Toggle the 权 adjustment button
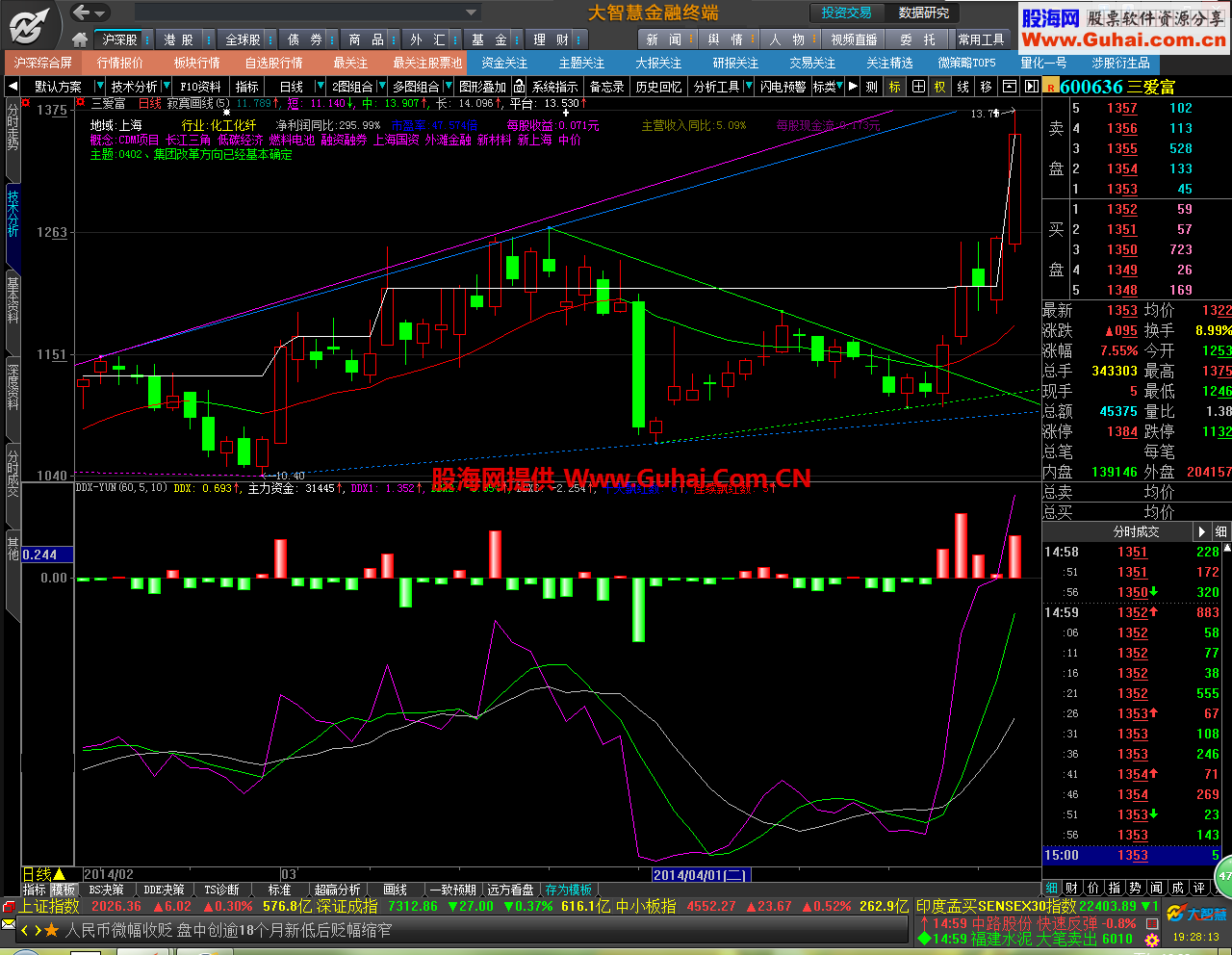This screenshot has width=1232, height=955. tap(940, 87)
